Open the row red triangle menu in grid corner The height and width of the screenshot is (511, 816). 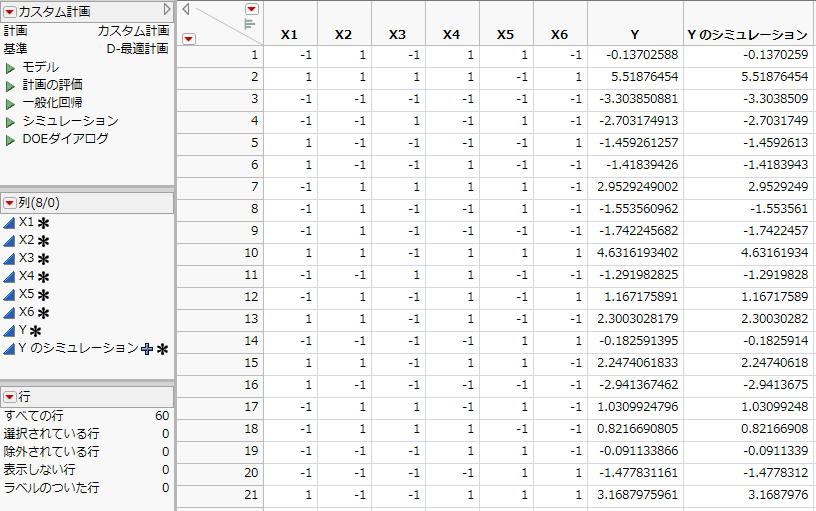(x=189, y=39)
